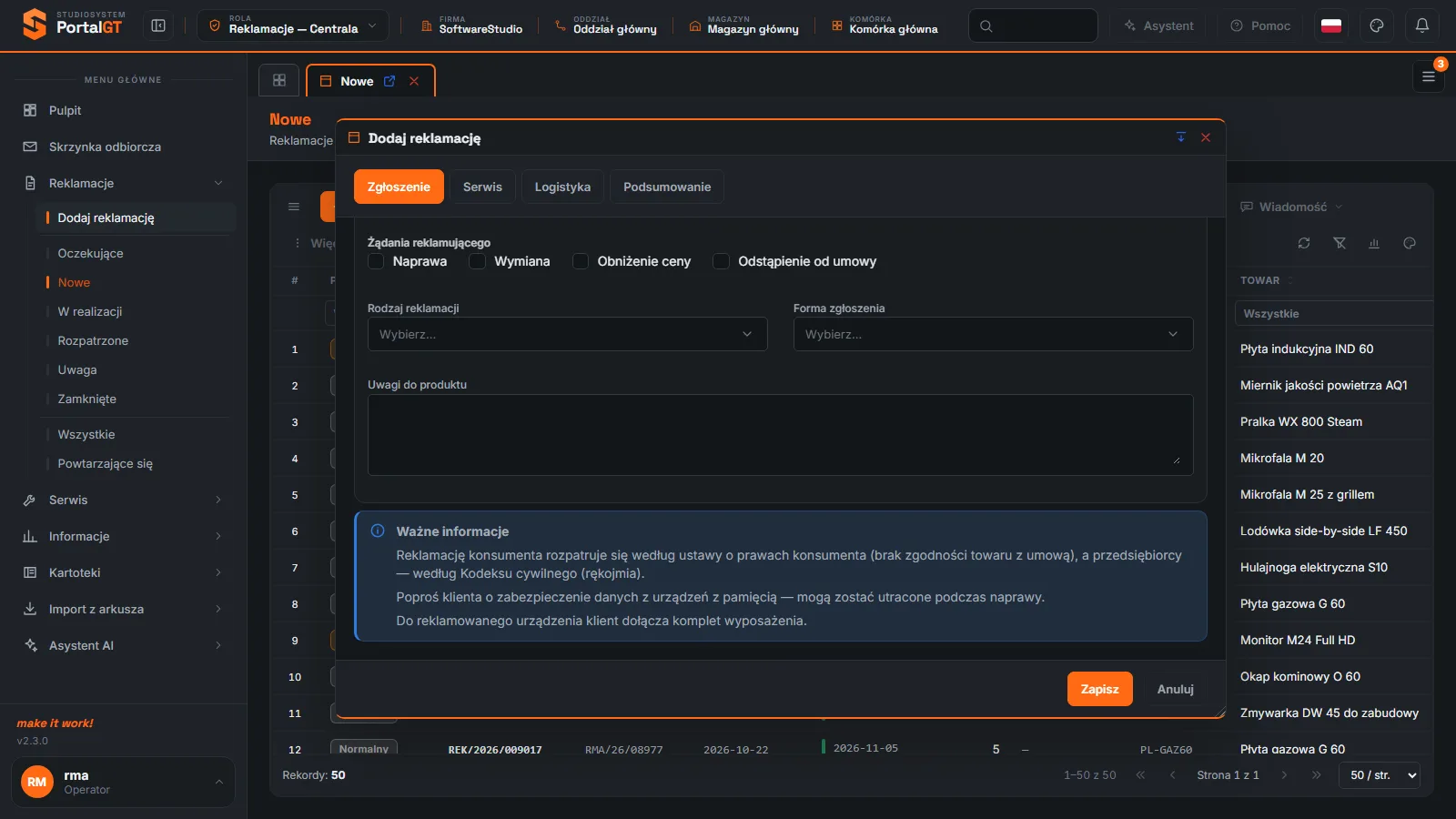The width and height of the screenshot is (1456, 819).
Task: Open Rodzaj reklamacji dropdown
Action: 567,334
